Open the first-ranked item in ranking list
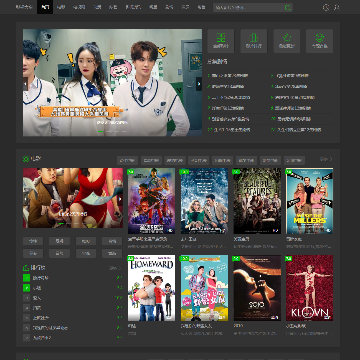Viewport: 360px width, 360px height. pyautogui.click(x=73, y=278)
